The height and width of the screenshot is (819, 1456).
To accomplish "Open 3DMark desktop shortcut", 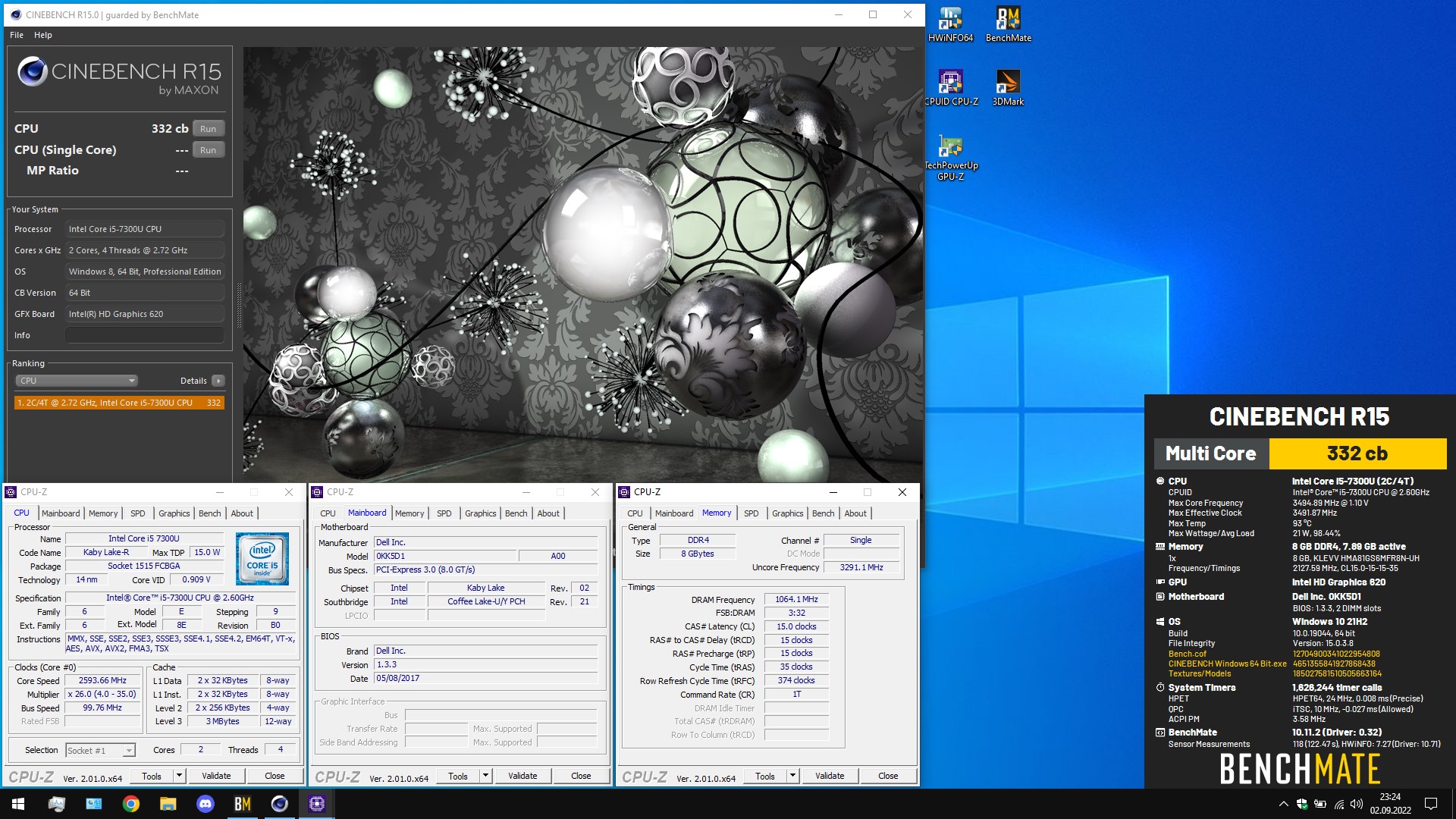I will 1008,88.
